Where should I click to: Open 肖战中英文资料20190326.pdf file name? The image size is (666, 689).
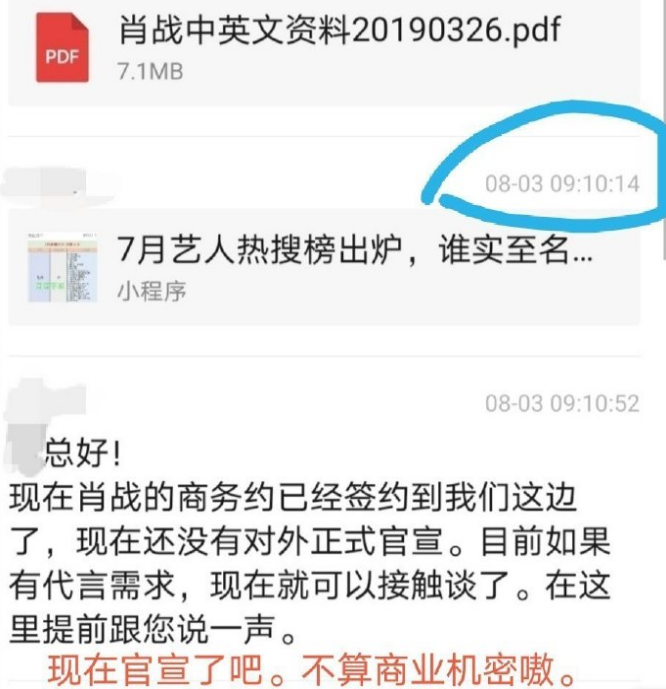[x=340, y=30]
